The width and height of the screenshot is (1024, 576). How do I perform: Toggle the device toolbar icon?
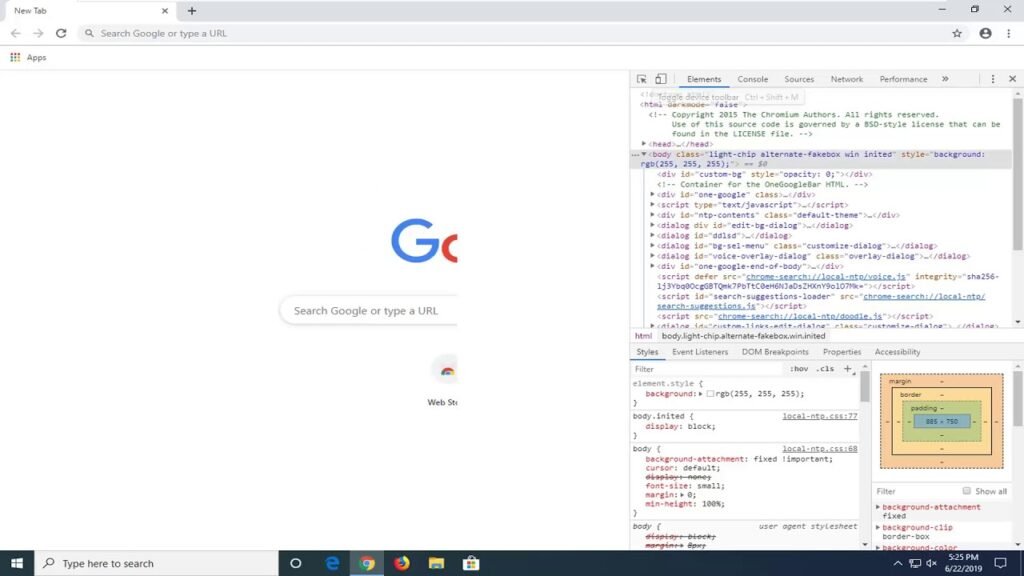[661, 79]
